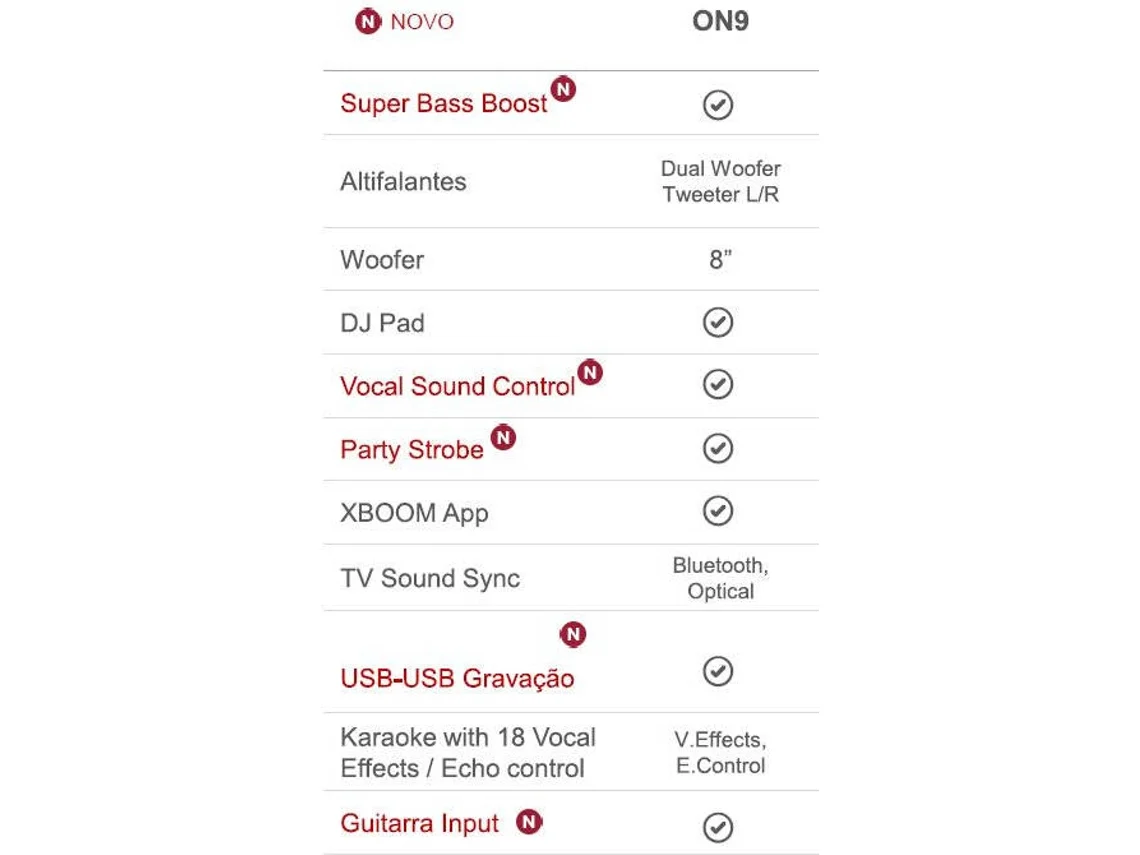Click the Super Bass Boost label
1140x855 pixels.
pos(443,103)
